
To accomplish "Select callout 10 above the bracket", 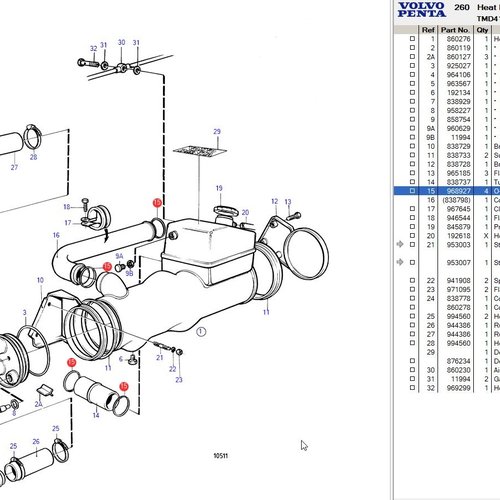I will [x=40, y=280].
